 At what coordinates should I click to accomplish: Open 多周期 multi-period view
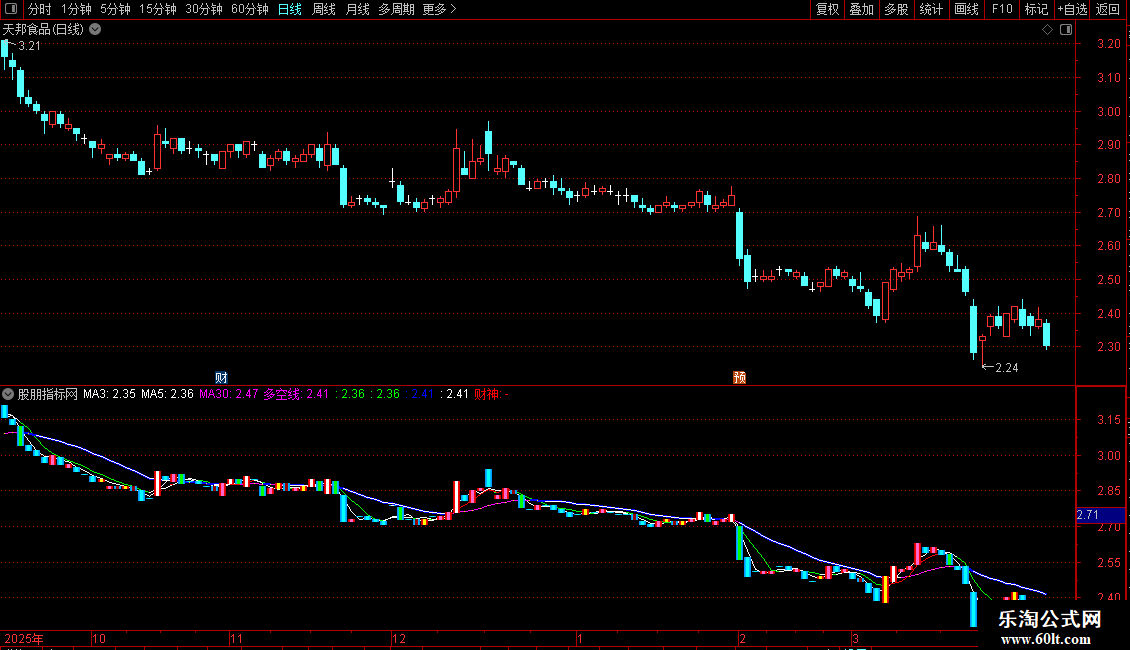pyautogui.click(x=396, y=9)
